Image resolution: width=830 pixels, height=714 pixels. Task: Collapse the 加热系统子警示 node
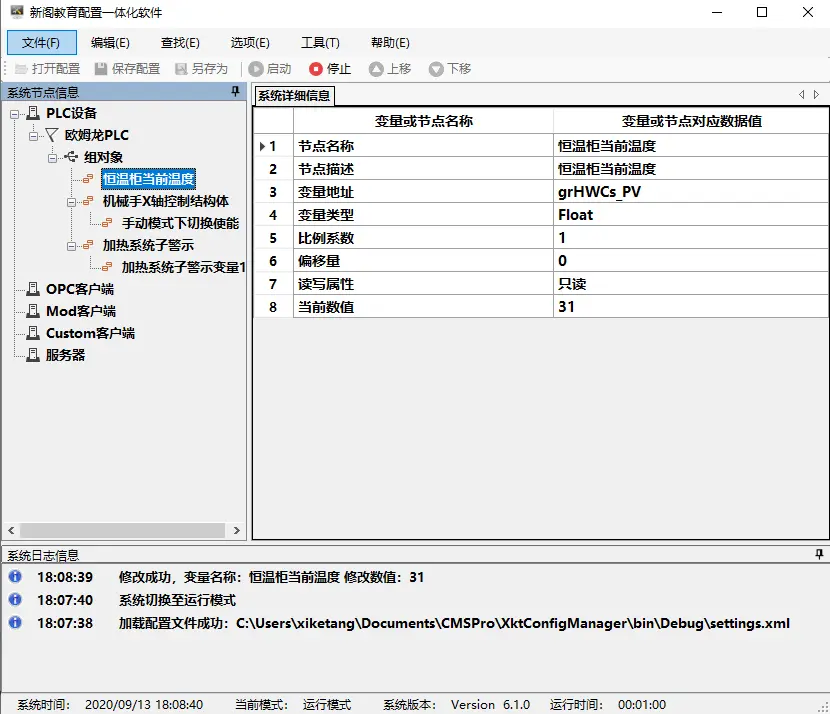[x=71, y=246]
